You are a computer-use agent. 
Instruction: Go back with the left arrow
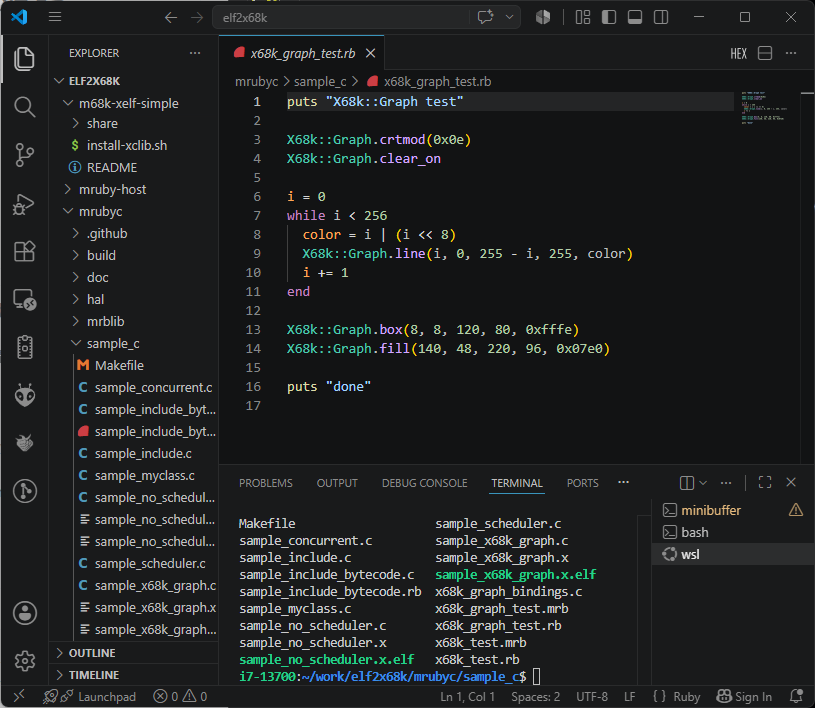170,18
